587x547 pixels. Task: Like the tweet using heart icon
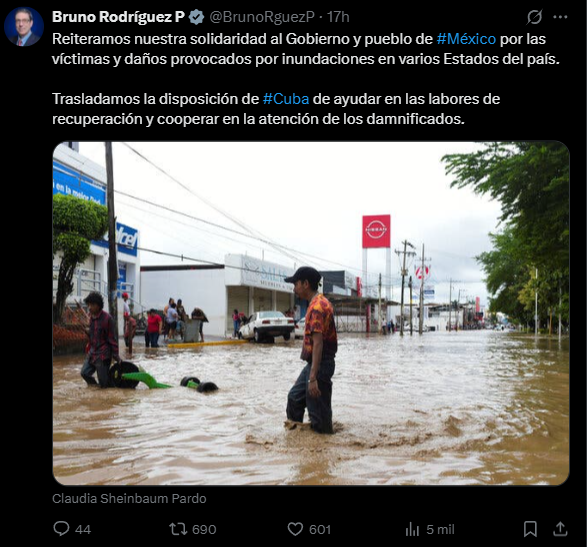tap(295, 529)
